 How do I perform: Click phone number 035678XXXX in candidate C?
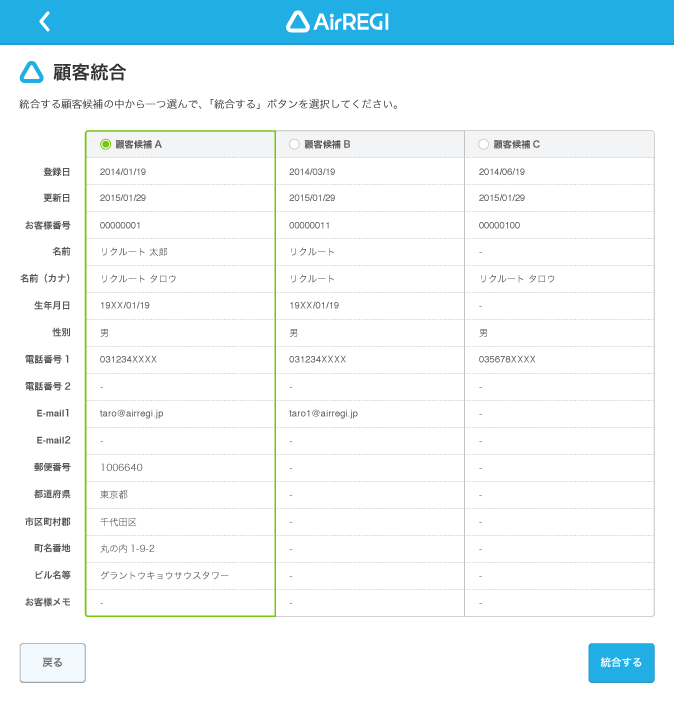(507, 359)
